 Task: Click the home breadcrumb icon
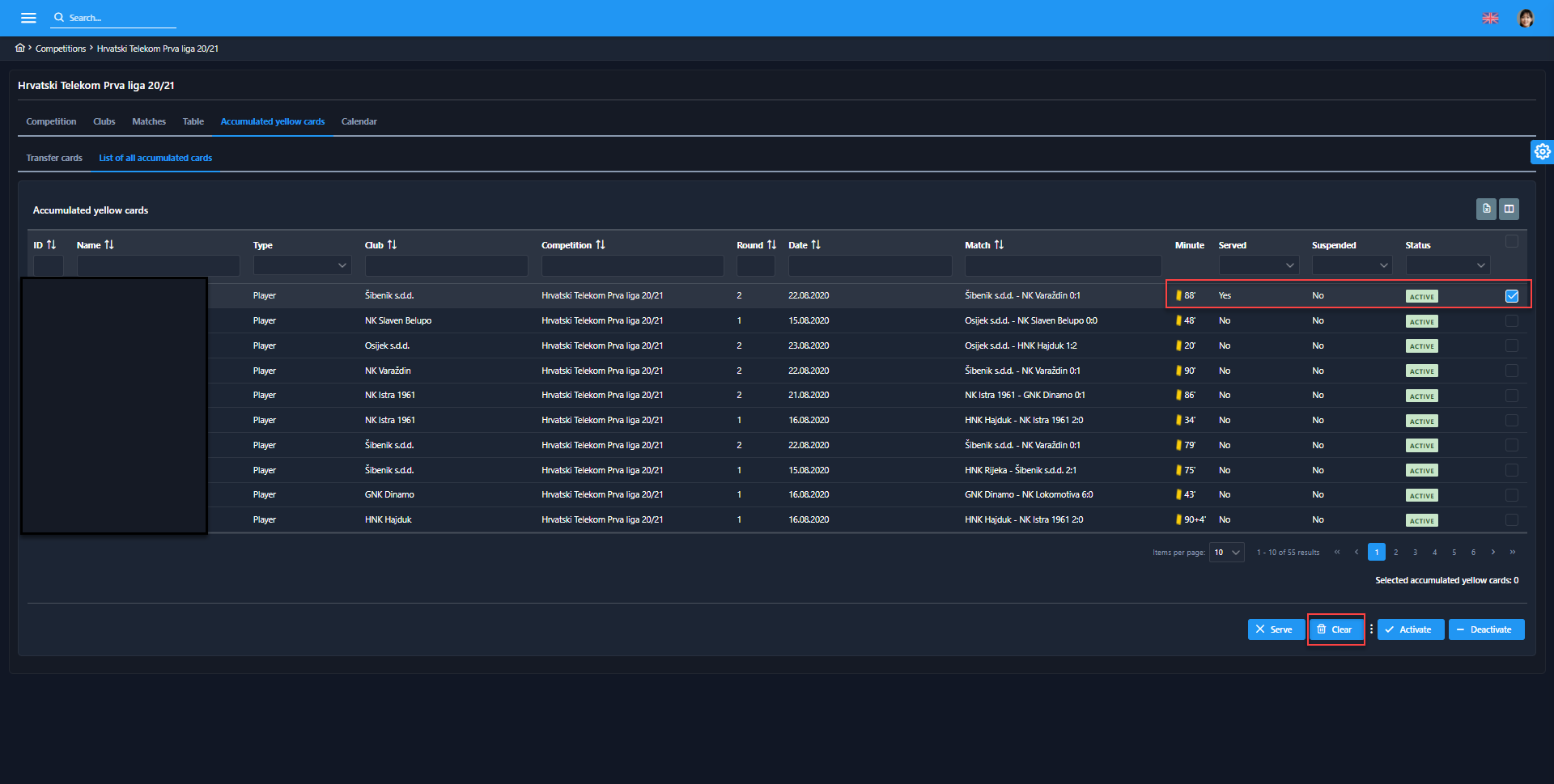[20, 48]
